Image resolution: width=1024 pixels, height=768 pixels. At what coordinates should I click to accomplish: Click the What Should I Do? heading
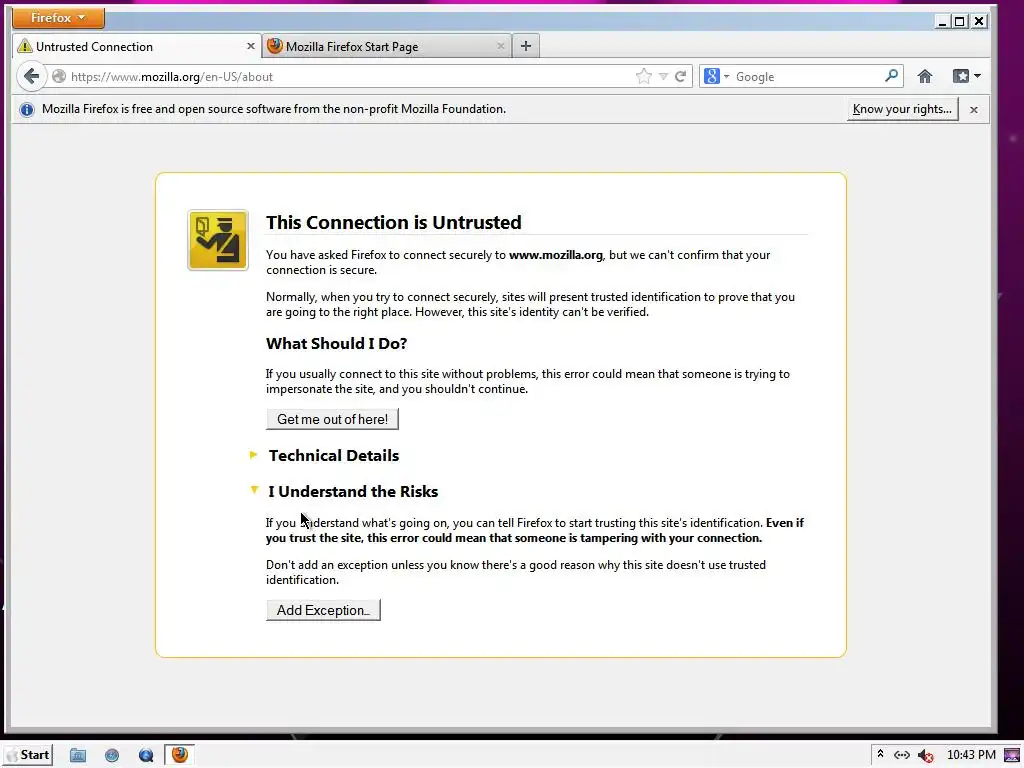[336, 344]
